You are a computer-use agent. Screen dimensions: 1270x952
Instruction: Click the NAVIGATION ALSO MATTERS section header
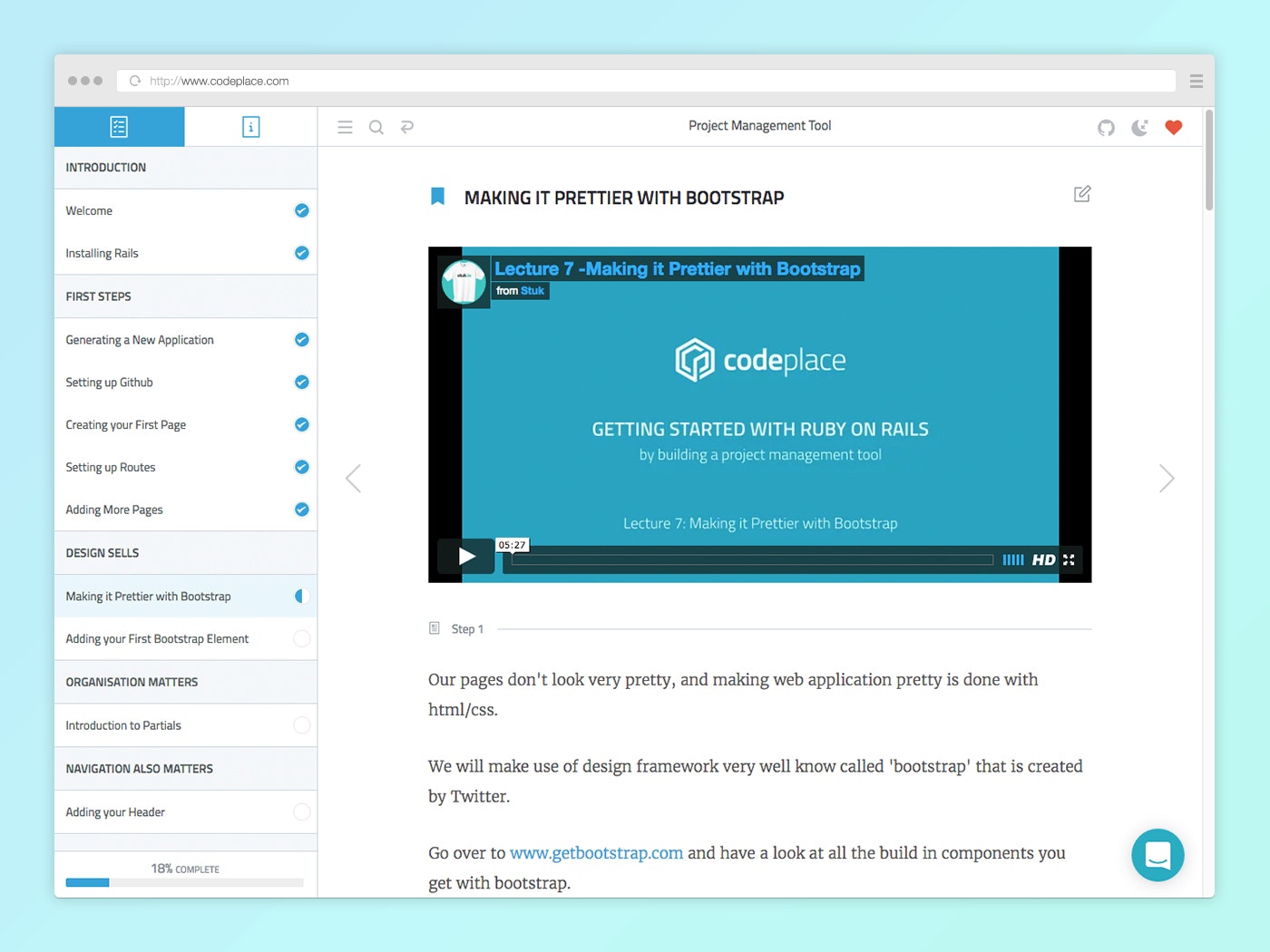[x=186, y=769]
